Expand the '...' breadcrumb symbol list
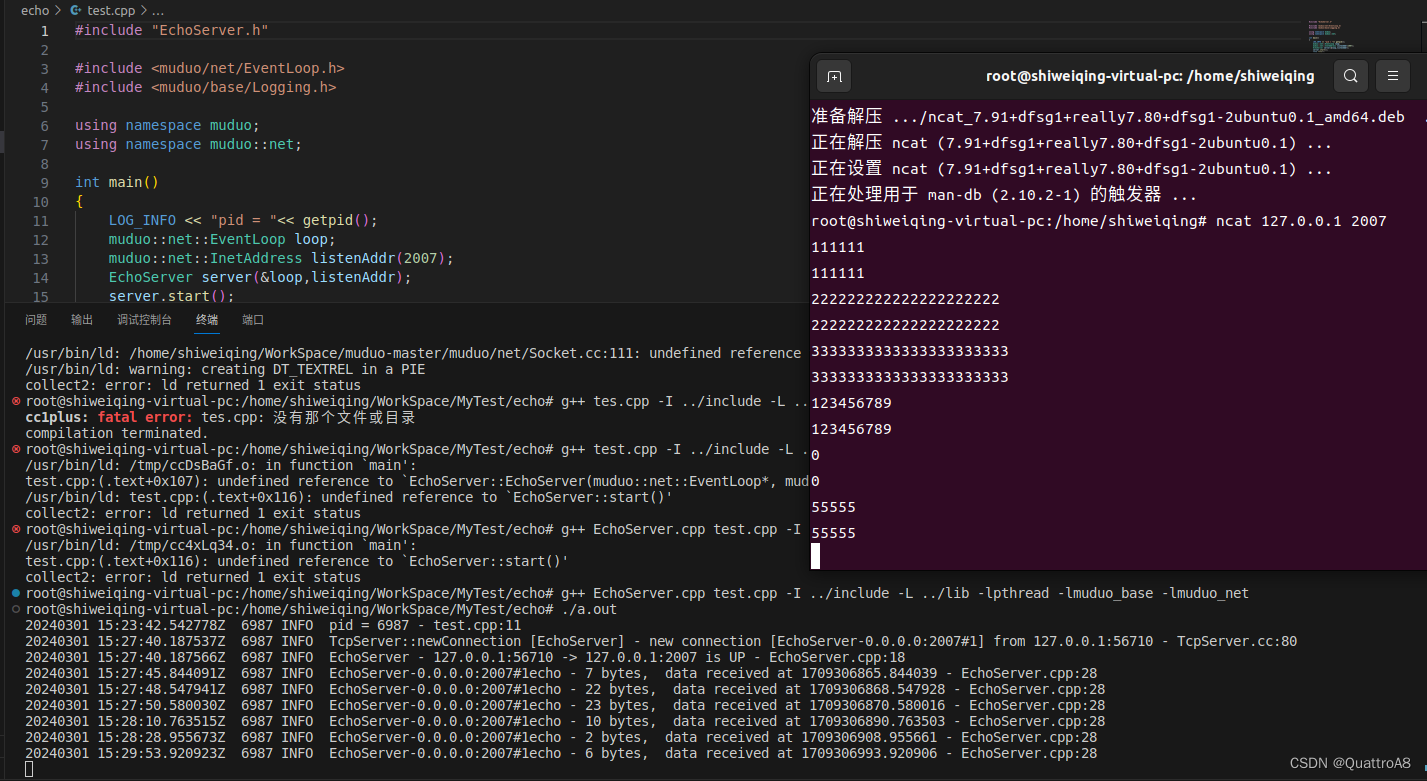The image size is (1427, 781). point(158,10)
